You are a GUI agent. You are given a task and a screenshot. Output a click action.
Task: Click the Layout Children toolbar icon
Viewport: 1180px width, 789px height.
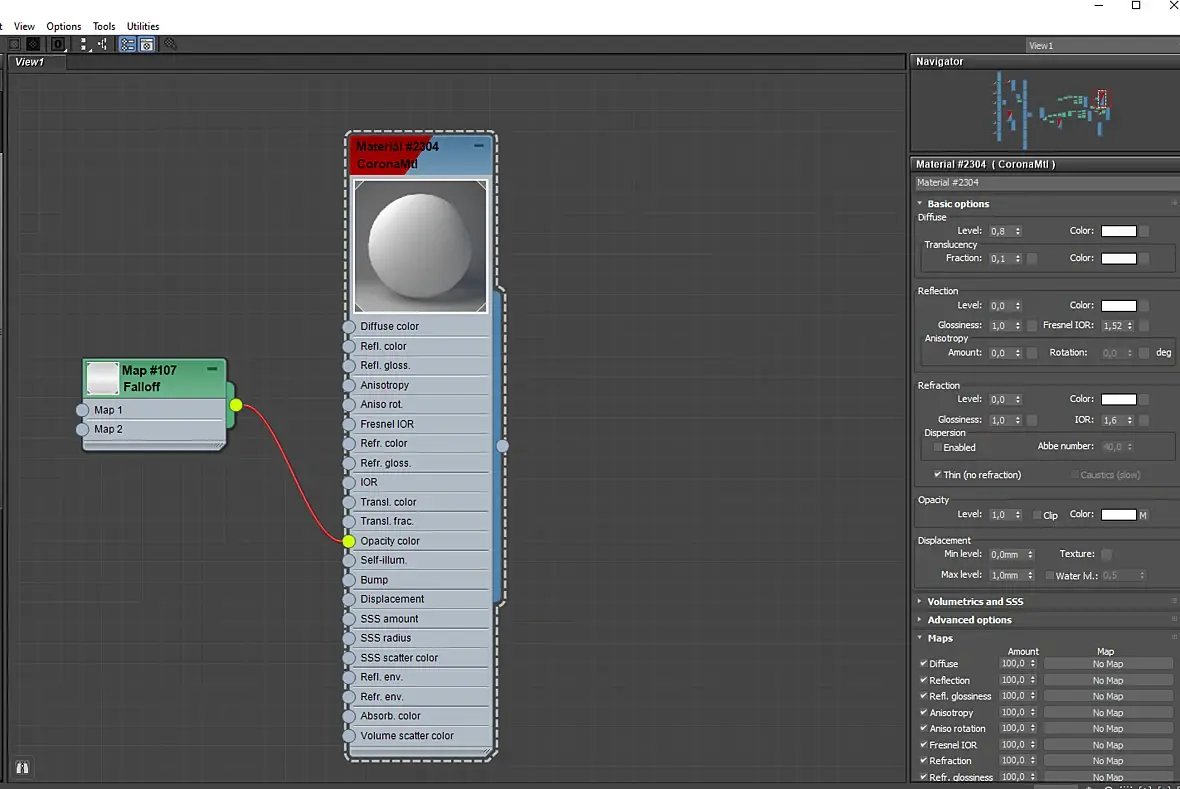point(102,44)
